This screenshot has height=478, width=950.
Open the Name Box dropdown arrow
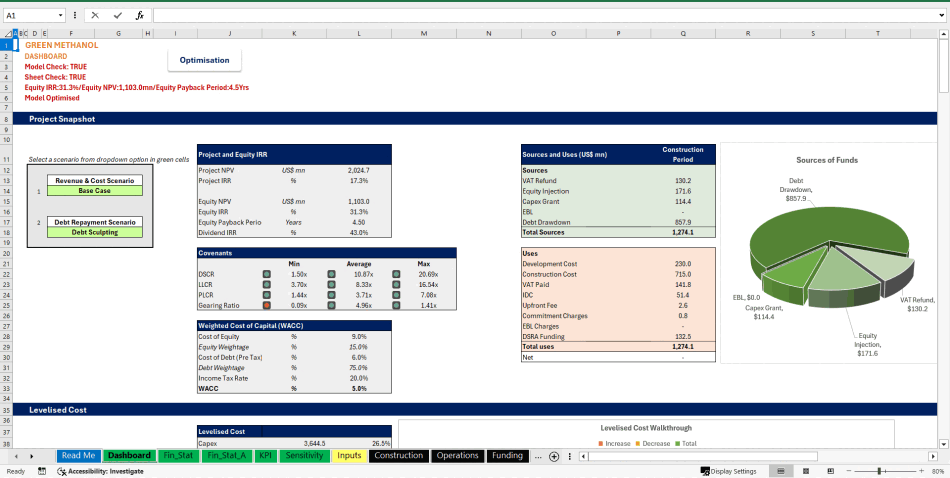coord(61,15)
